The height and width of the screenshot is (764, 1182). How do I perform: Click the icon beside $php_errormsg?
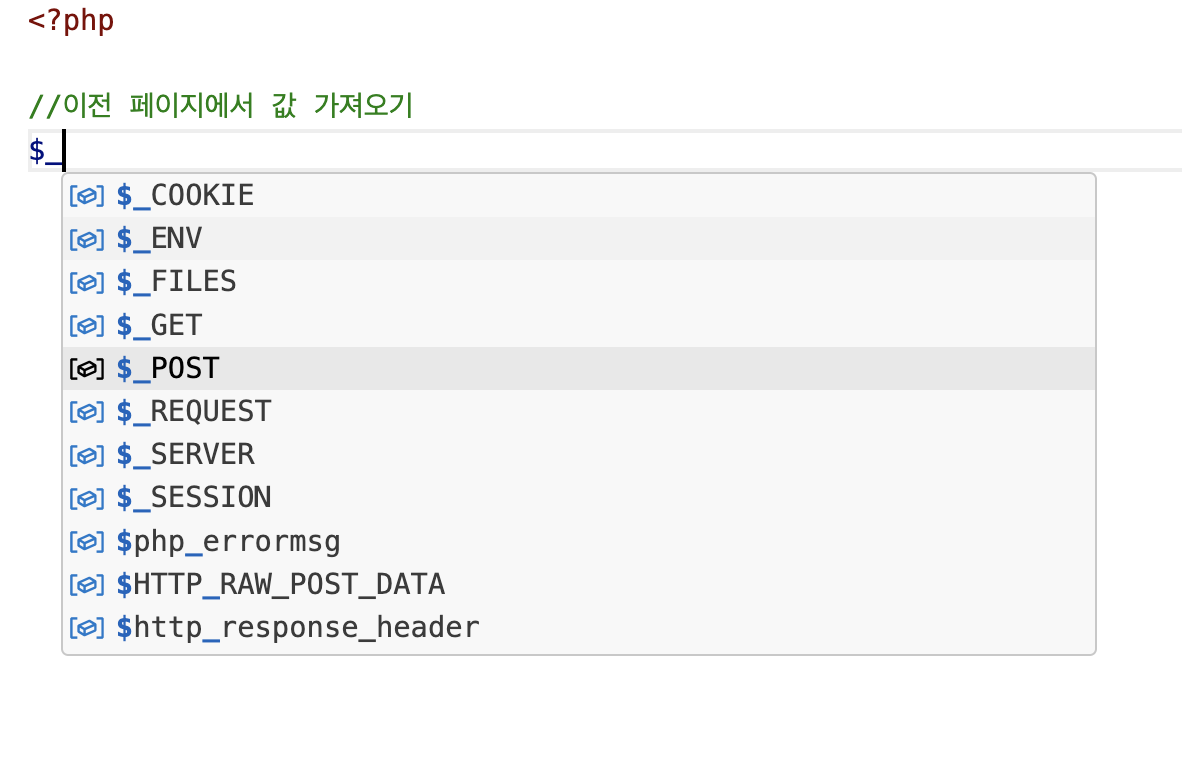86,542
